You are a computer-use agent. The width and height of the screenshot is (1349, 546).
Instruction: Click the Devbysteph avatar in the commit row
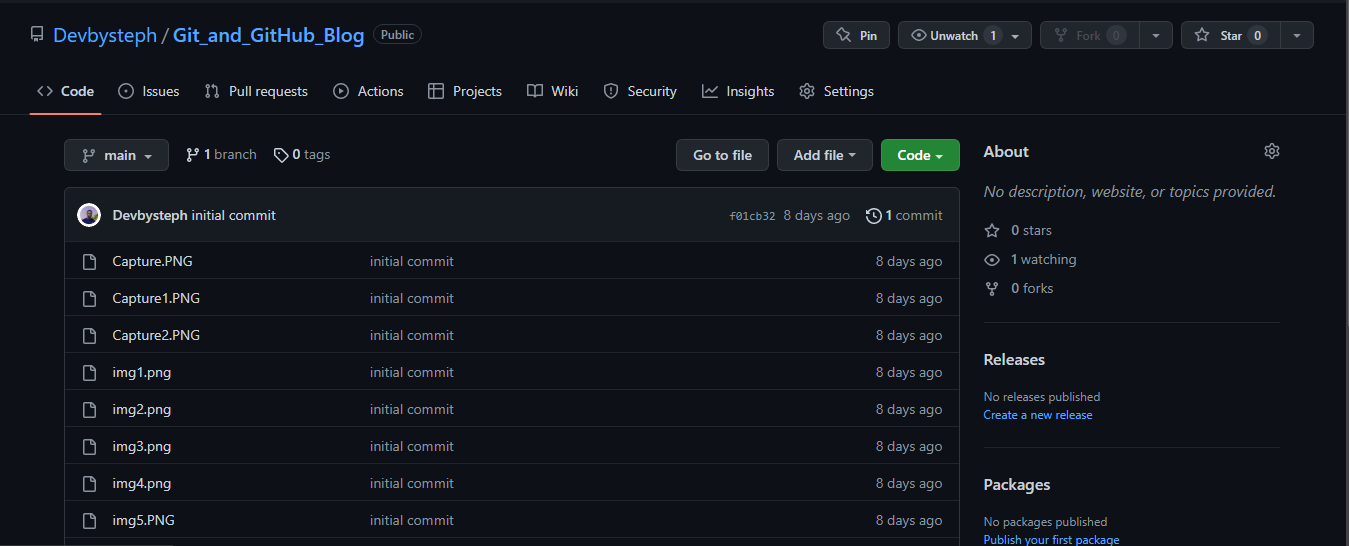pos(89,215)
